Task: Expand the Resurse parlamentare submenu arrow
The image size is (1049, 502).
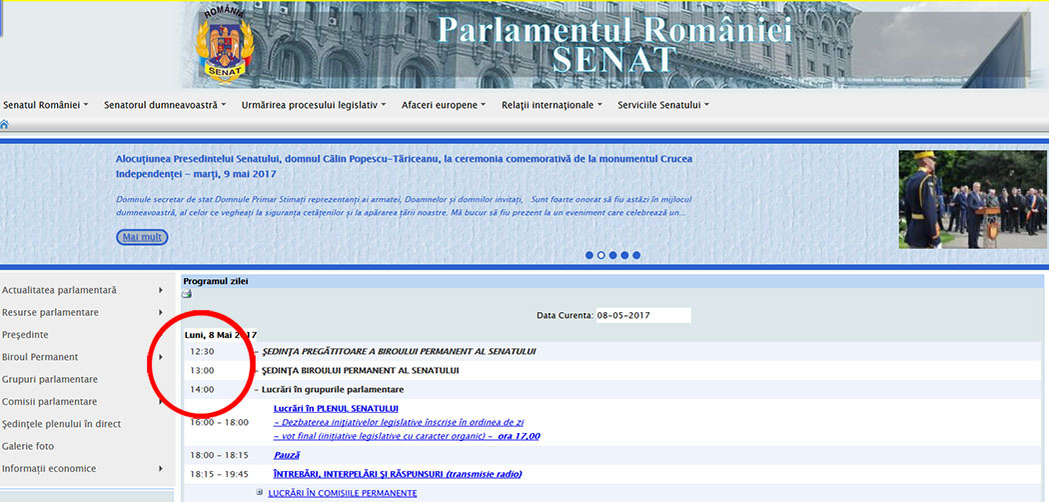Action: [161, 312]
